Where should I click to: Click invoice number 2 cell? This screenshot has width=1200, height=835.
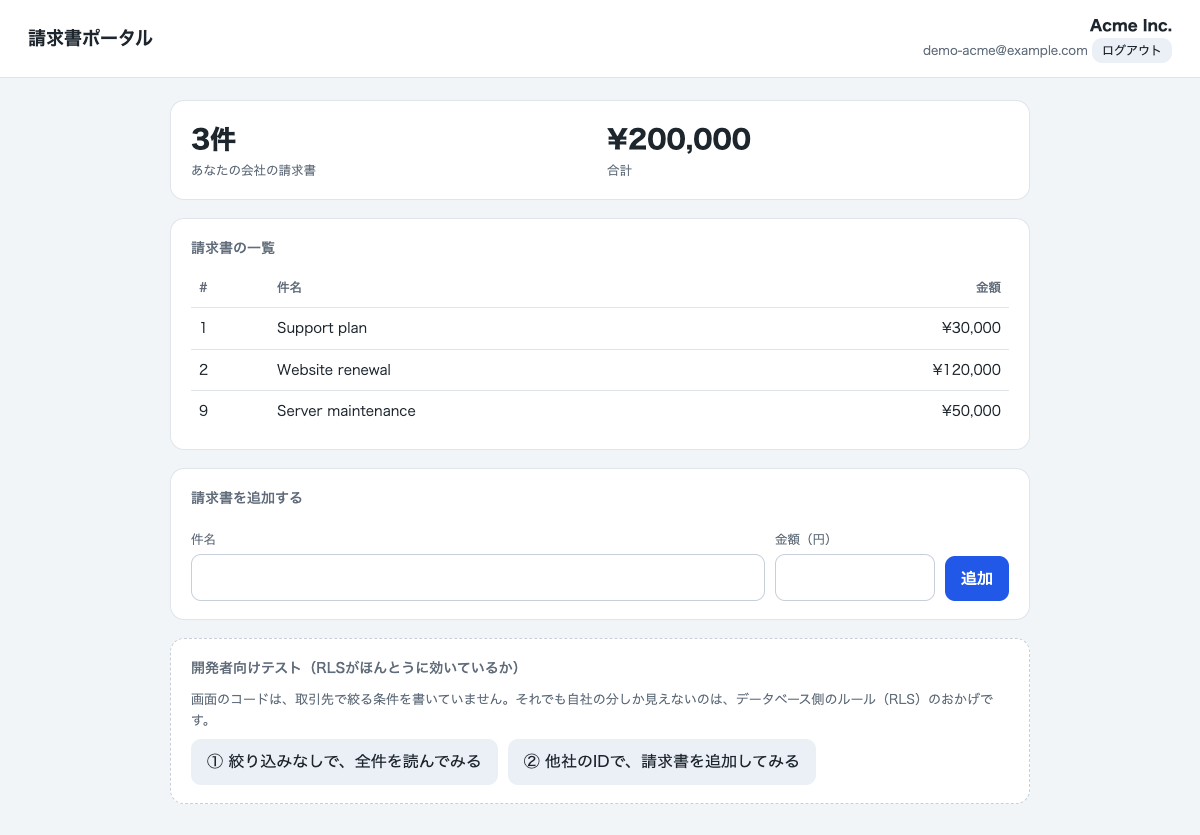pos(203,370)
